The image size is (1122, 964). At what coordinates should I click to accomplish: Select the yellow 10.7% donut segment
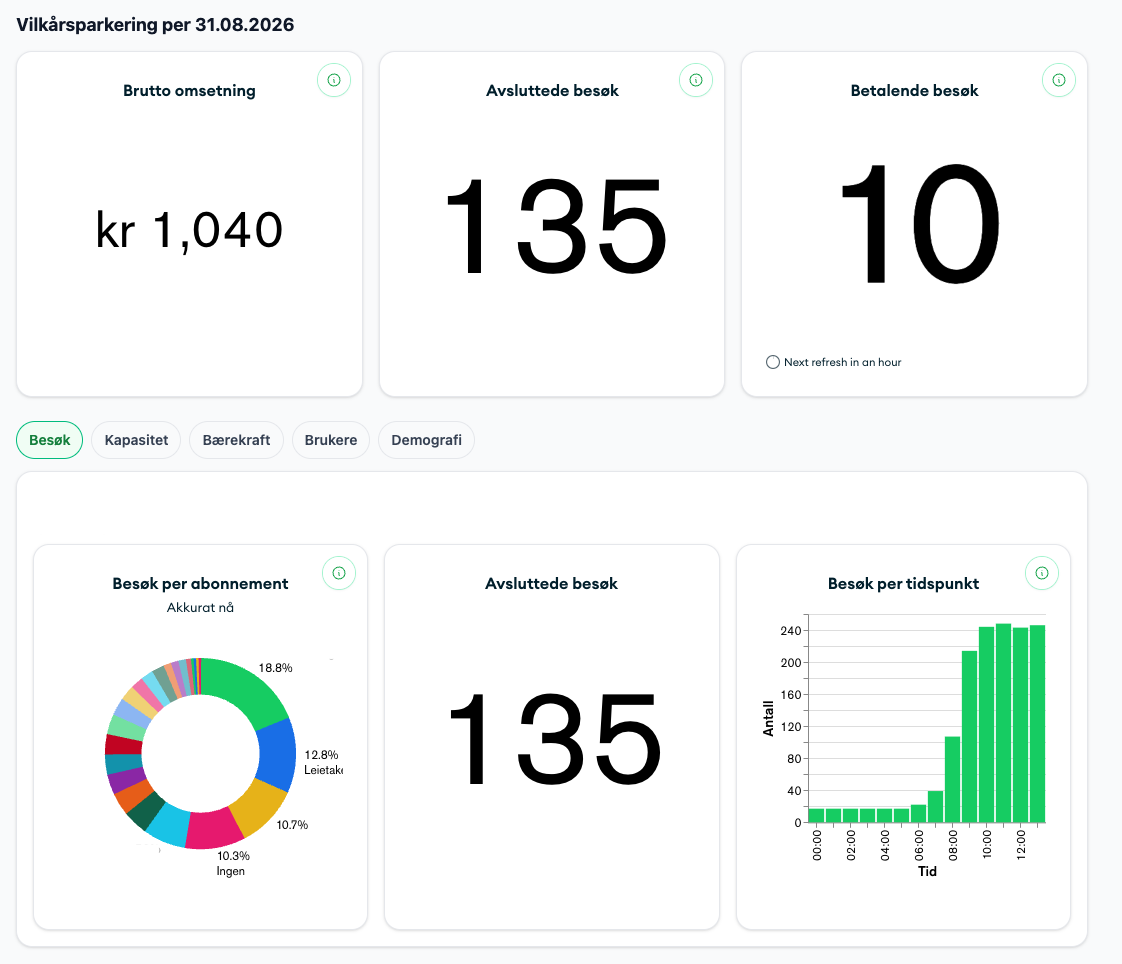pos(258,805)
